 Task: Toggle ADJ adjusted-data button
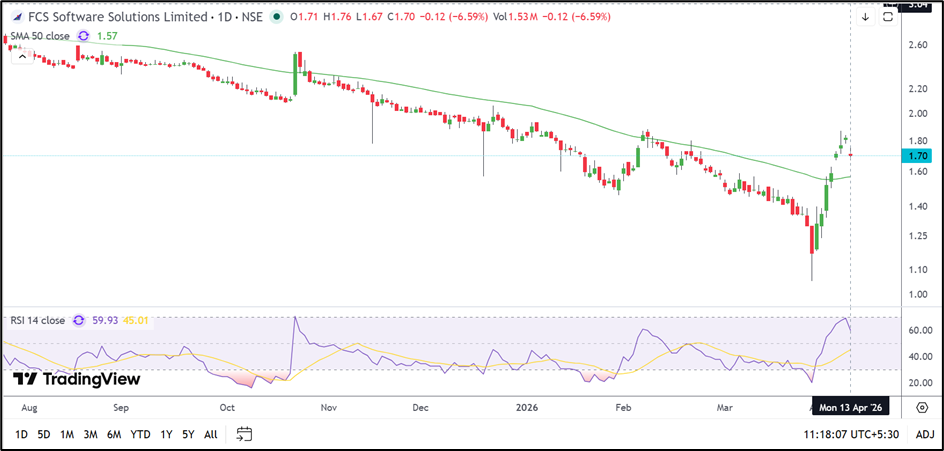925,434
